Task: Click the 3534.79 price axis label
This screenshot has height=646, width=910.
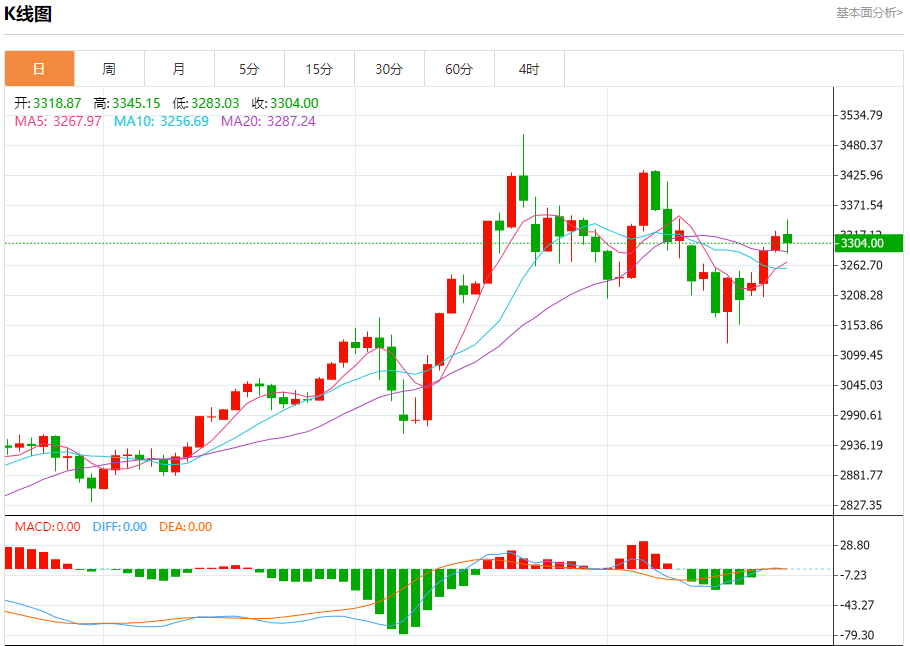Action: point(861,115)
